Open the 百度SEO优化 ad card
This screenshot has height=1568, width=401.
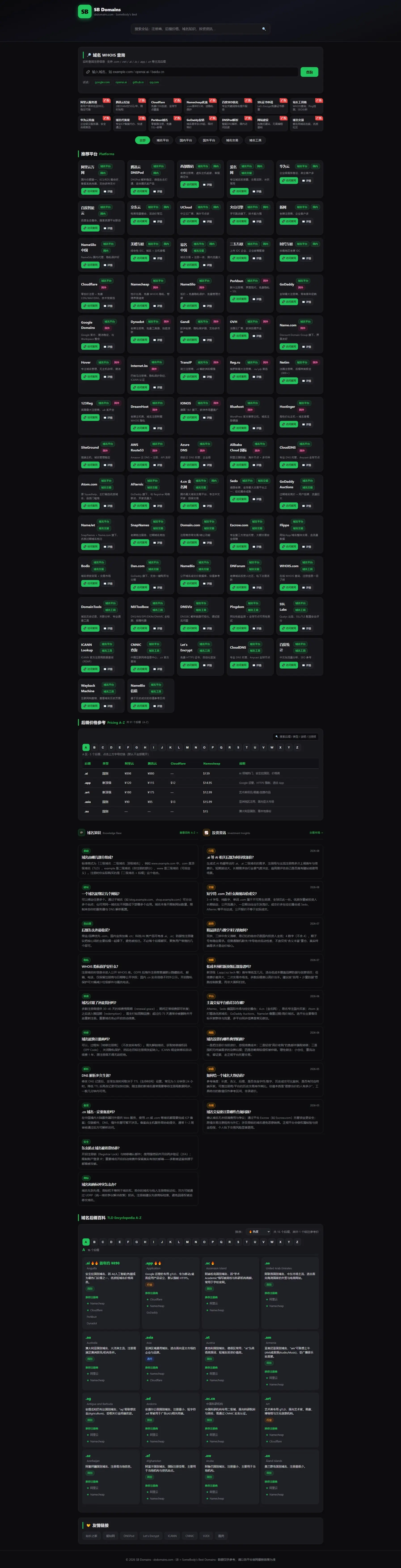tap(236, 106)
